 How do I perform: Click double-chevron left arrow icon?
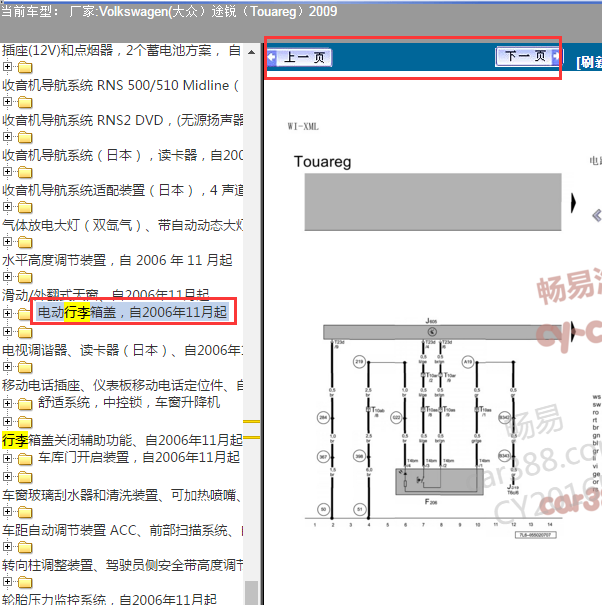pyautogui.click(x=597, y=215)
